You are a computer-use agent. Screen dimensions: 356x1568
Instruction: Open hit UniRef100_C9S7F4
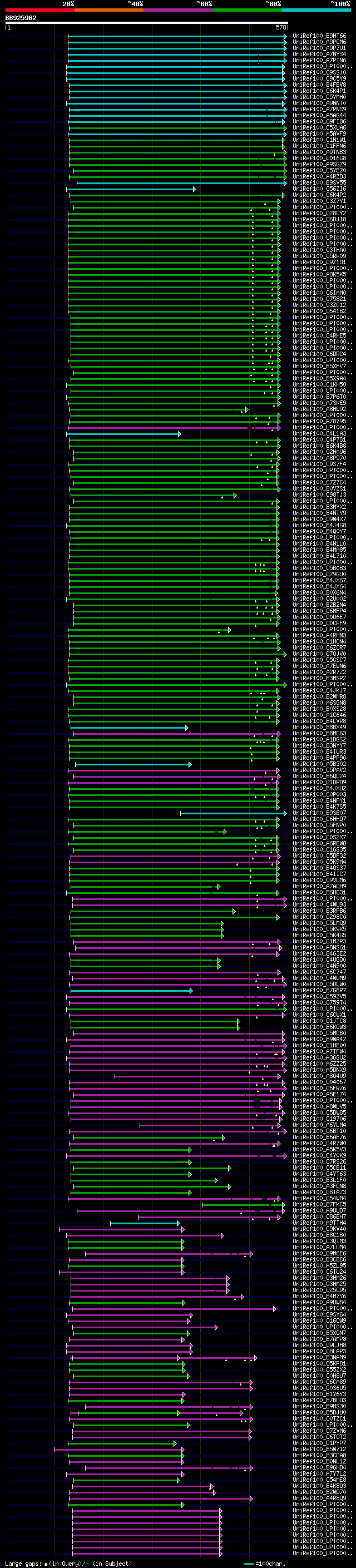pyautogui.click(x=319, y=464)
